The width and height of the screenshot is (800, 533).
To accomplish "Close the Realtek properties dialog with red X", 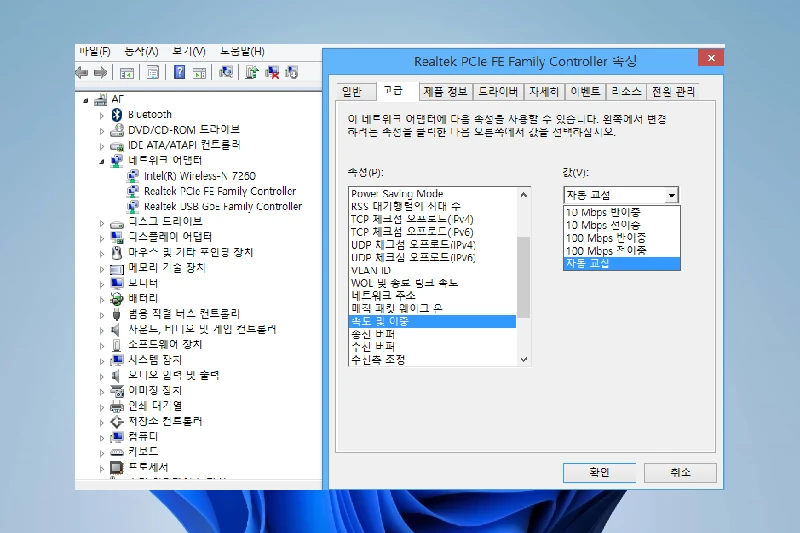I will (x=711, y=58).
